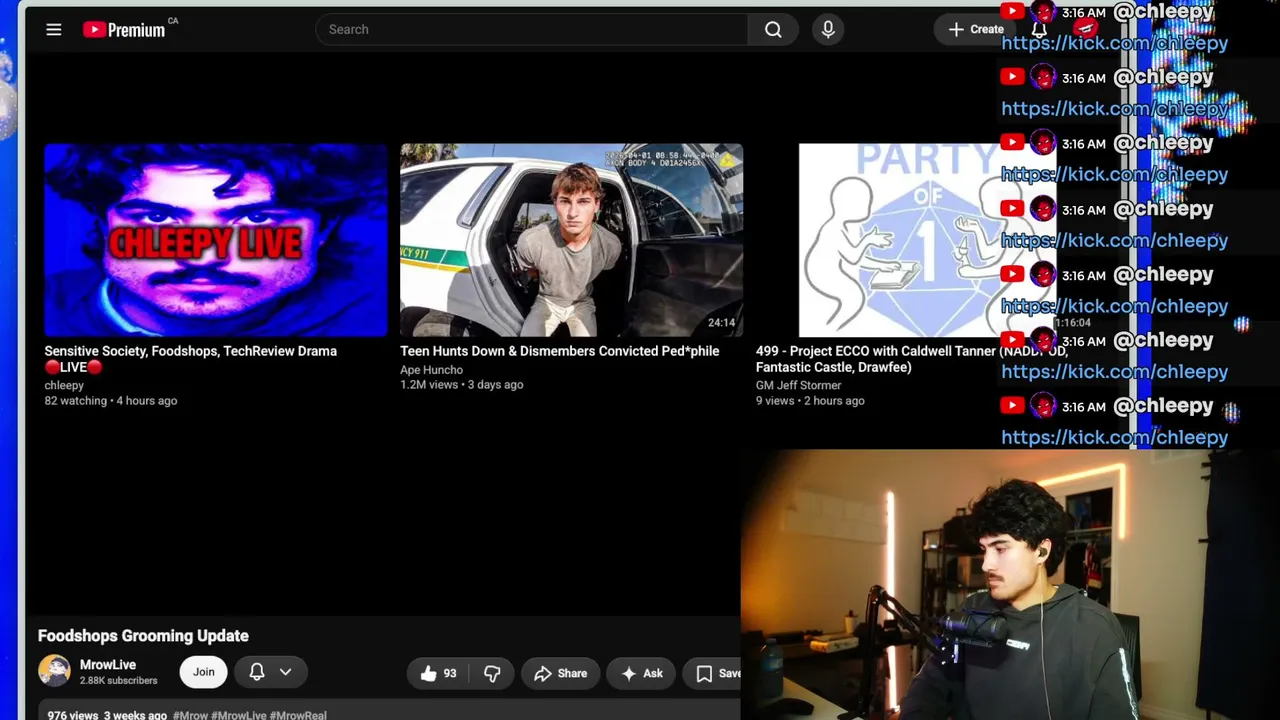The height and width of the screenshot is (720, 1280).
Task: Start voice search with the microphone
Action: [x=828, y=30]
